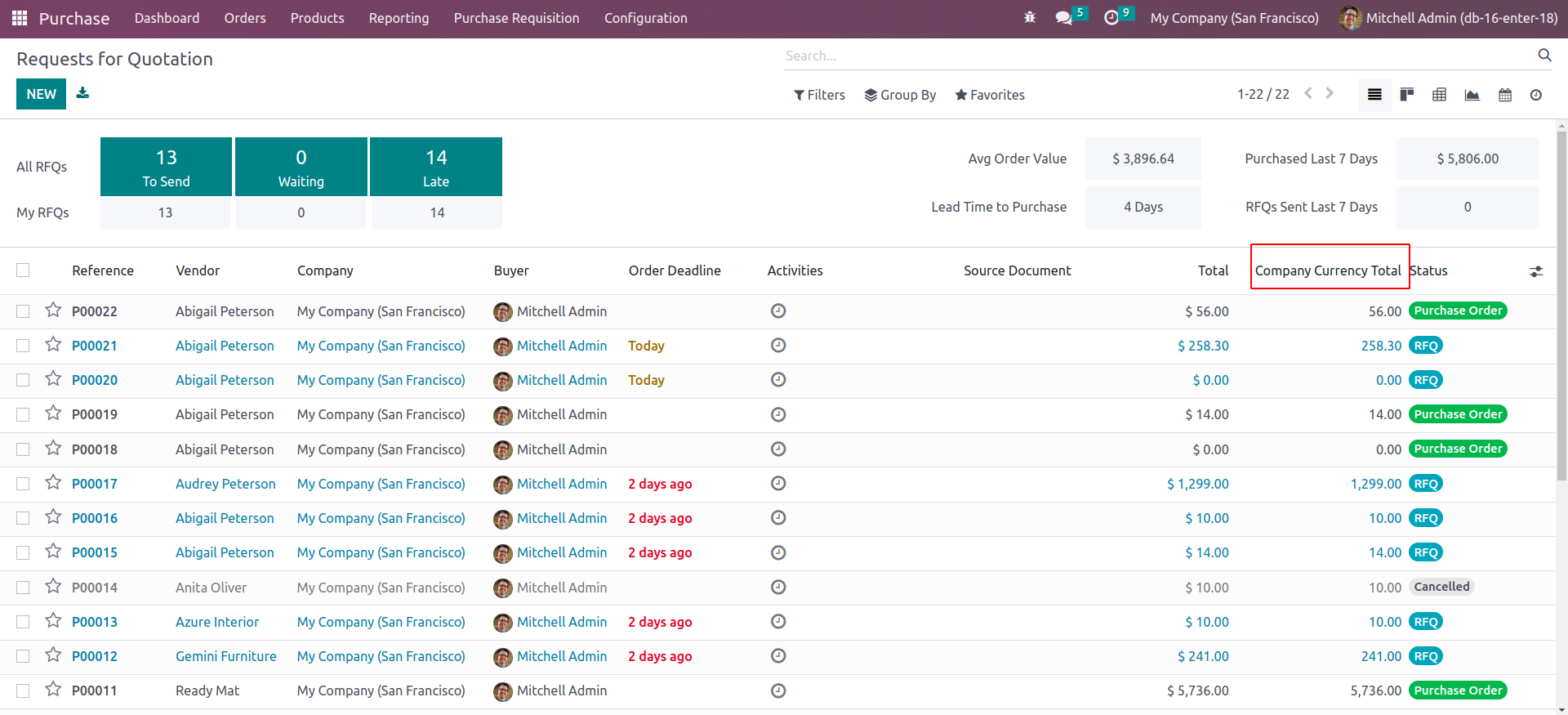Expand the Filters dropdown
Viewport: 1568px width, 715px height.
819,95
